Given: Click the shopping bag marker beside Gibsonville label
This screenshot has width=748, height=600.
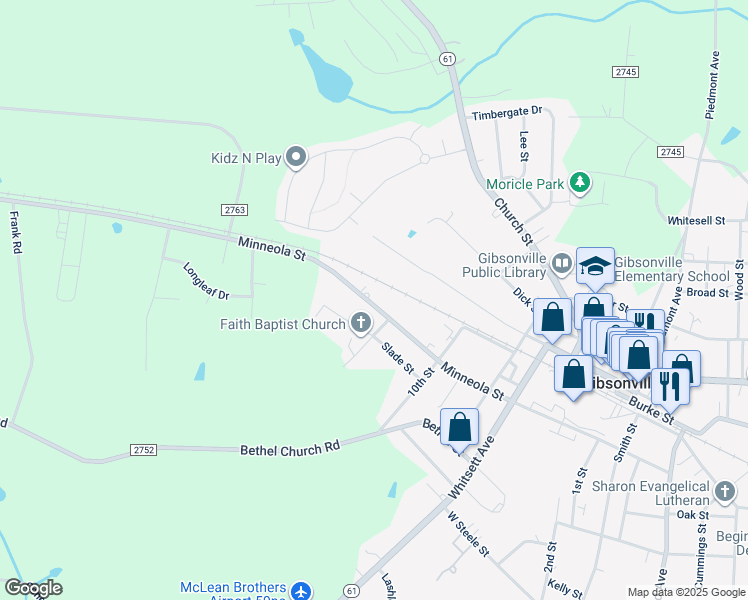Looking at the screenshot, I should pyautogui.click(x=573, y=374).
